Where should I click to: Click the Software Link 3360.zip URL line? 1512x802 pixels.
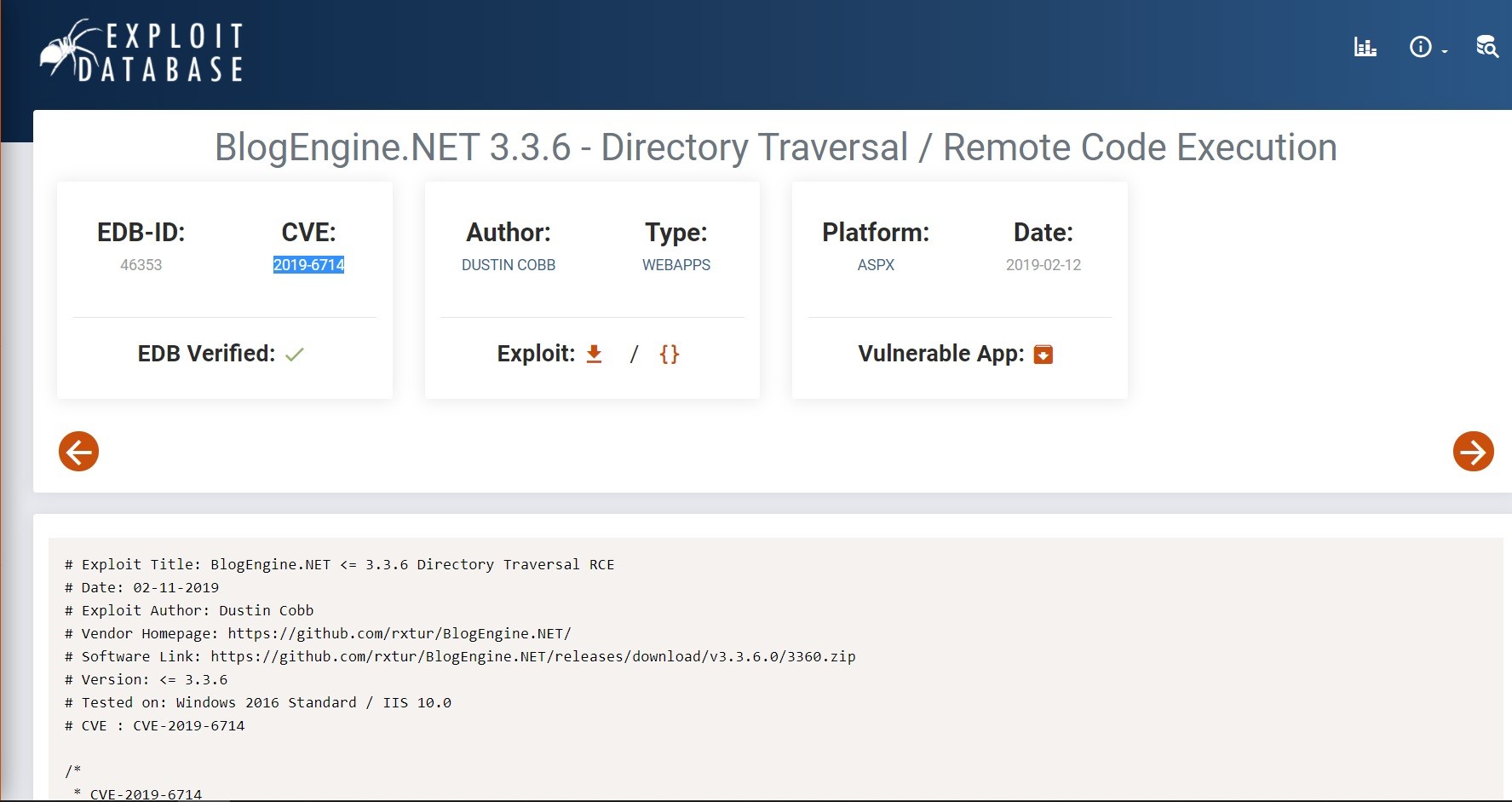coord(532,656)
